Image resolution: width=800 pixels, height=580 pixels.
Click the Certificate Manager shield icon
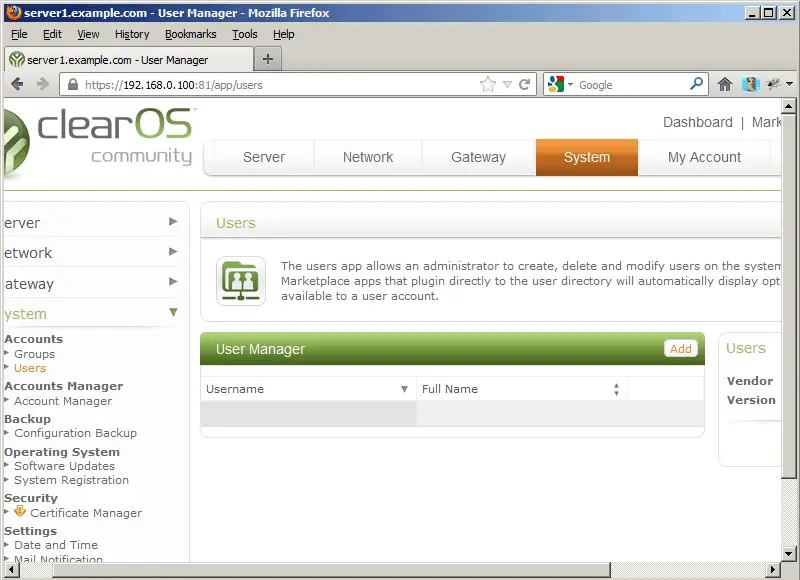(20, 512)
